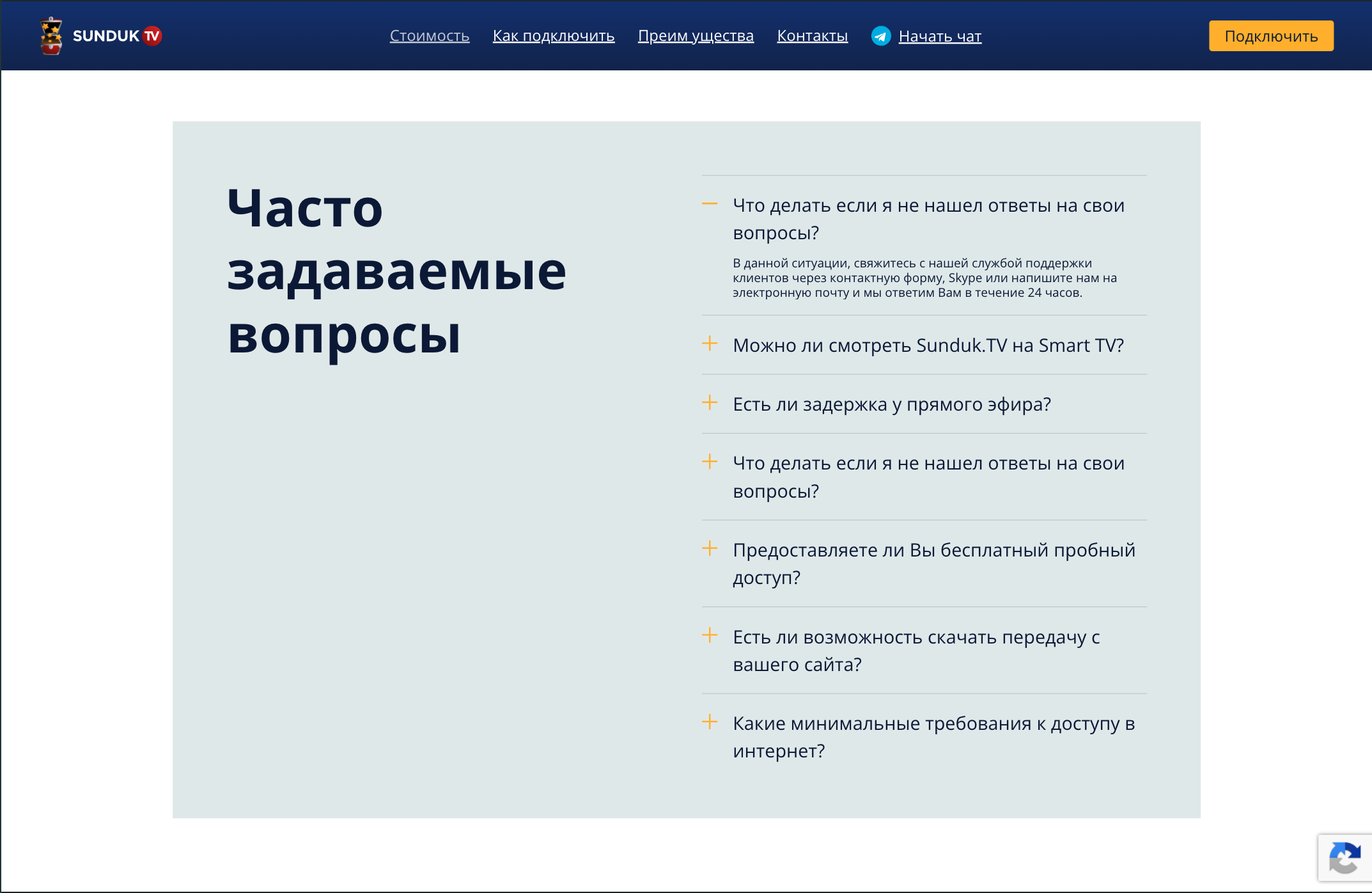The width and height of the screenshot is (1372, 893).
Task: Expand plus icon for Есть ли задержка question
Action: [x=710, y=402]
